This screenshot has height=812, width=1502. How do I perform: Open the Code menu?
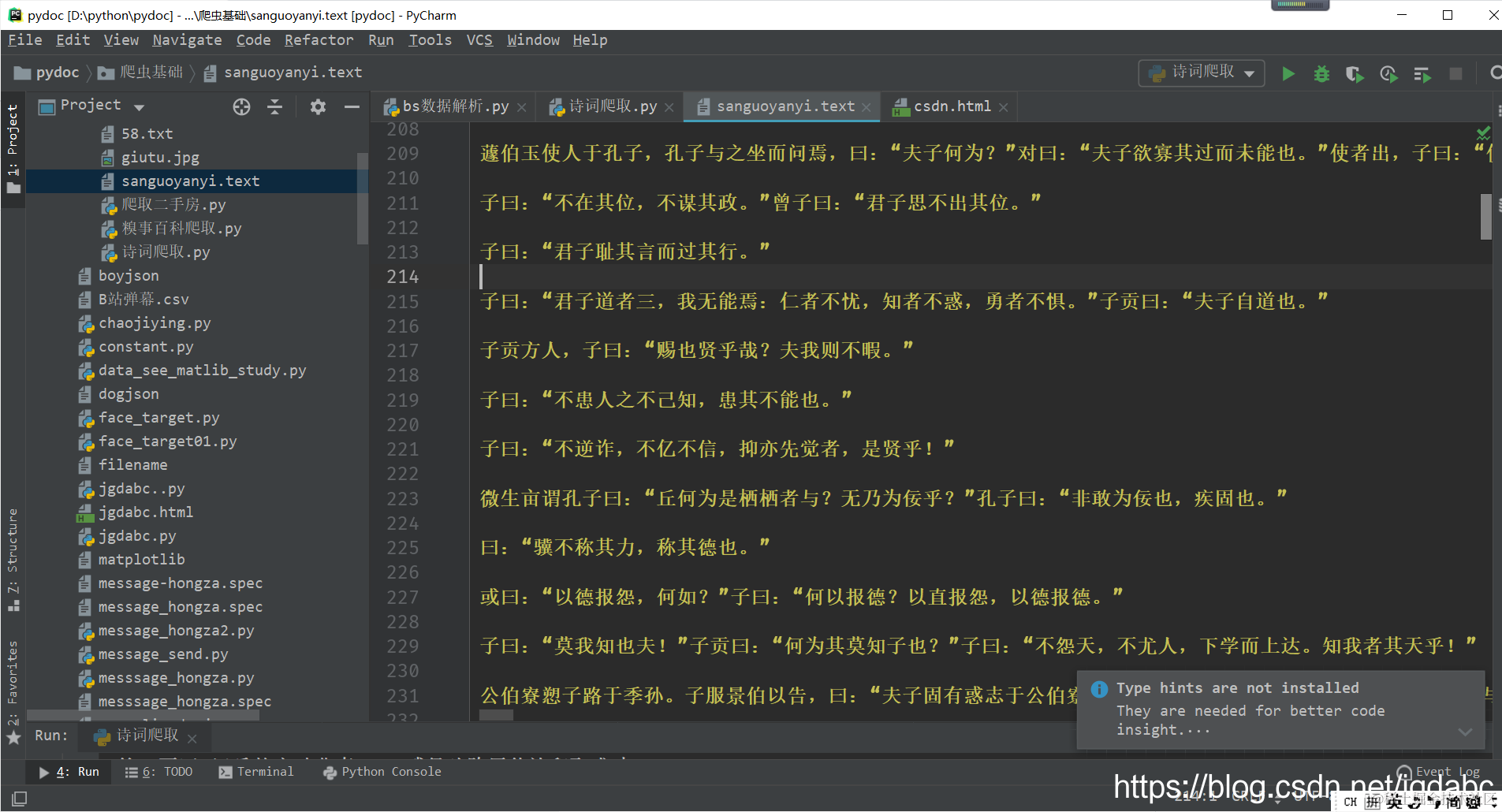point(253,40)
